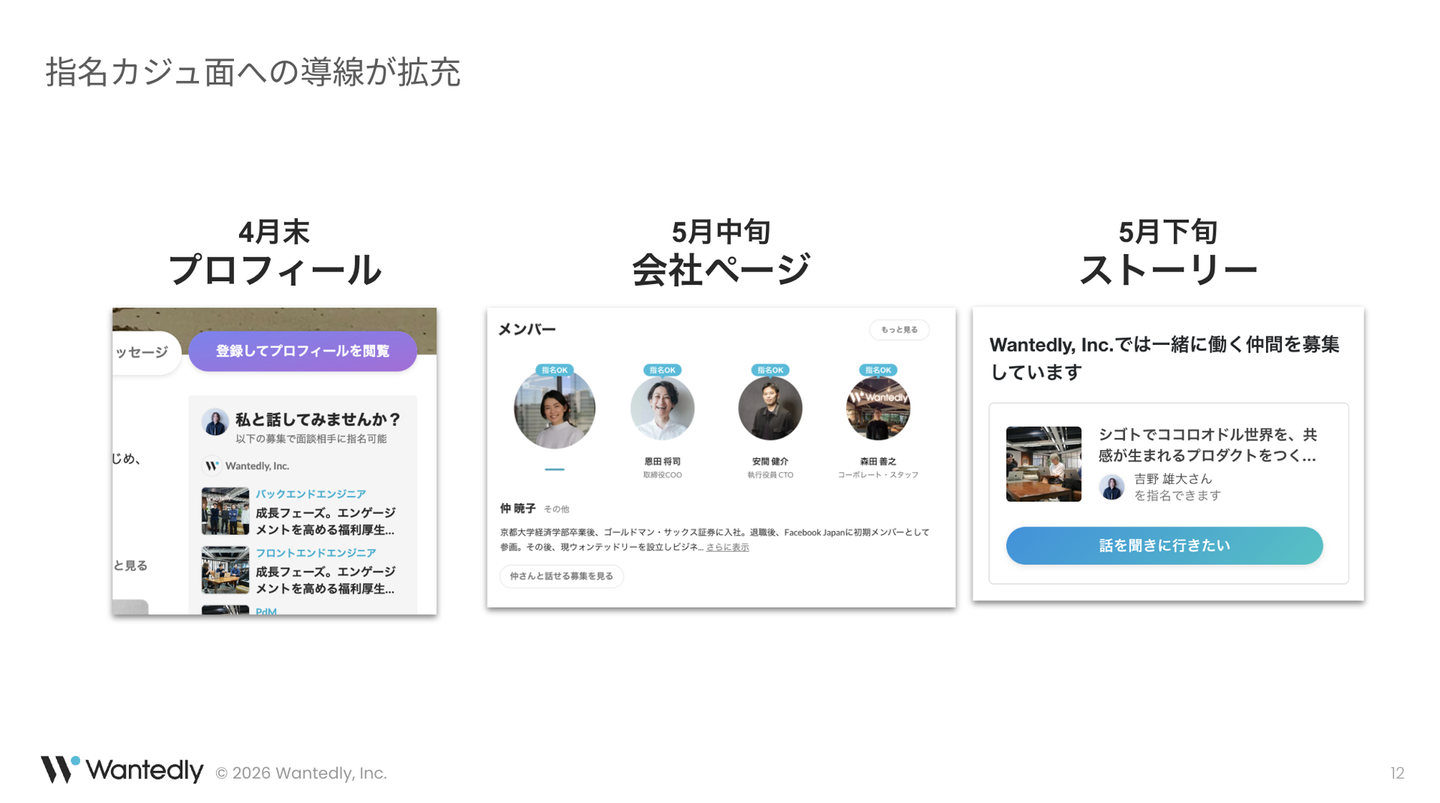Screen dimensions: 1440x803
Task: Click the 会社ページ column heading
Action: 720,270
